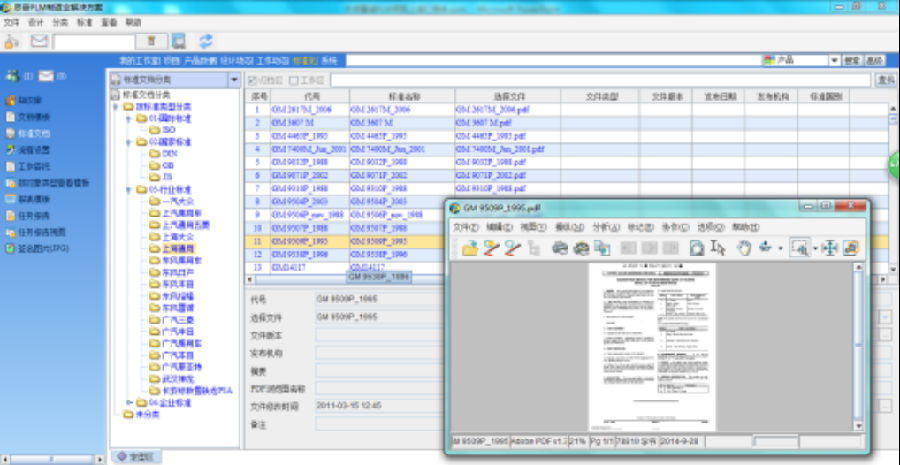Select the ISO folder in the tree

[x=168, y=130]
